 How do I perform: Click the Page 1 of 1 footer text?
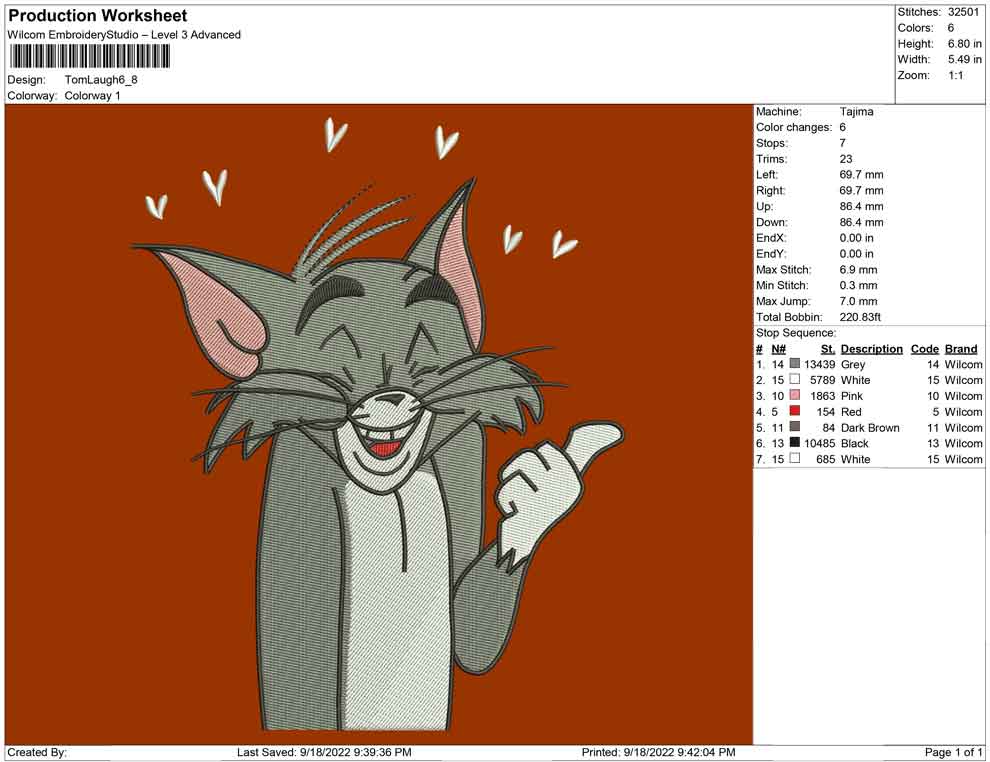point(954,752)
